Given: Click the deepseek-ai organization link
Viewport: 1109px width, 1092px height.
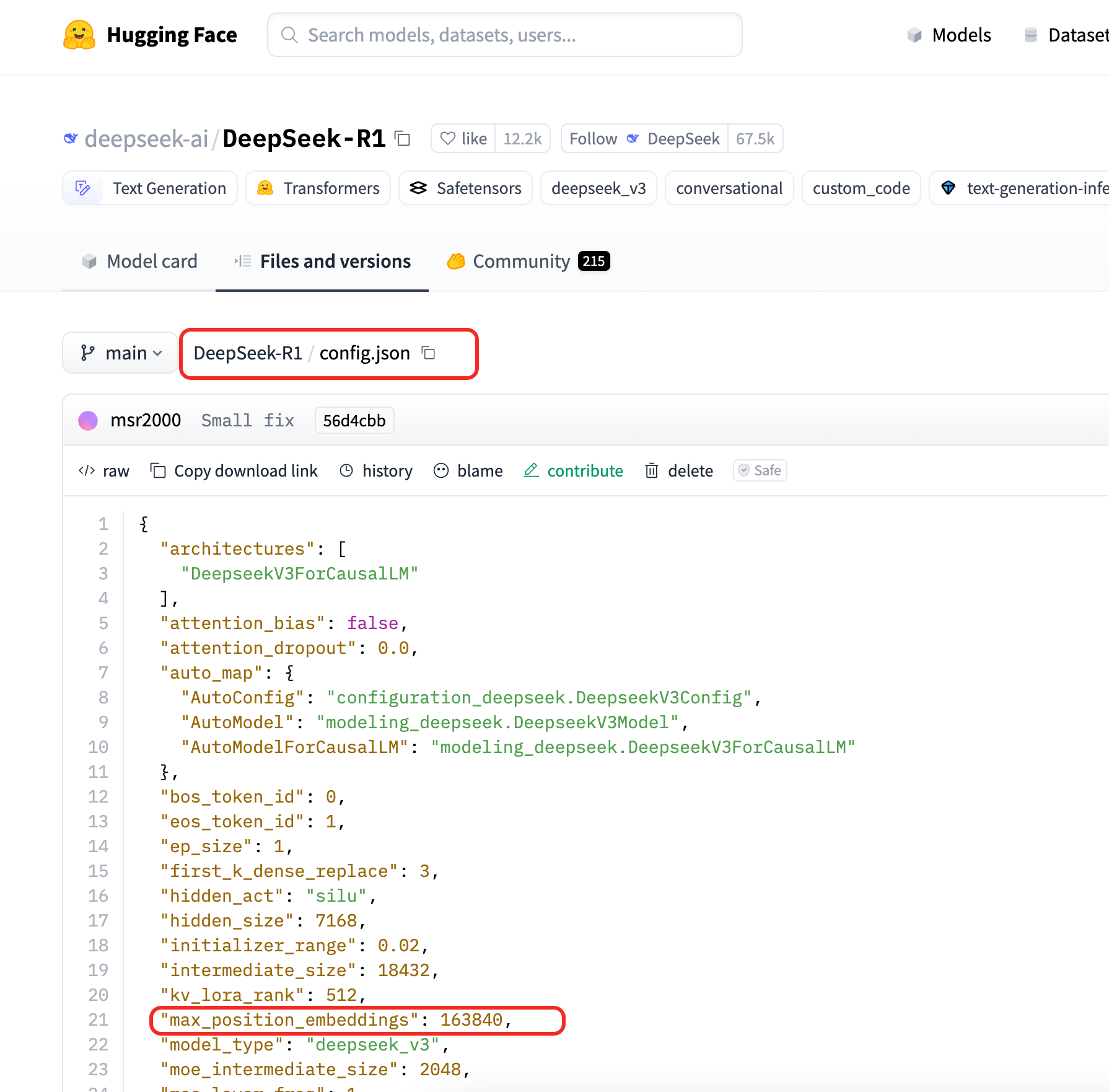Looking at the screenshot, I should 146,138.
